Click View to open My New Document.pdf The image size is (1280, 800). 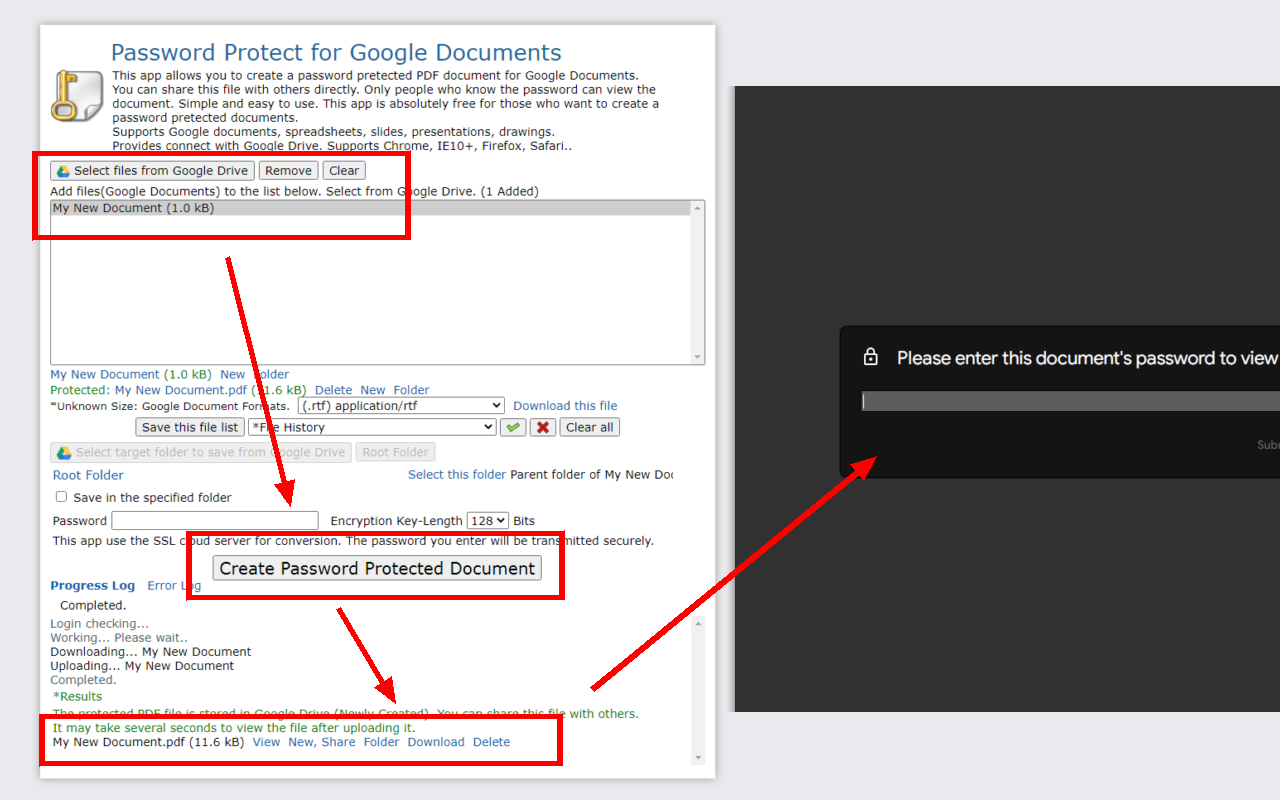click(266, 742)
